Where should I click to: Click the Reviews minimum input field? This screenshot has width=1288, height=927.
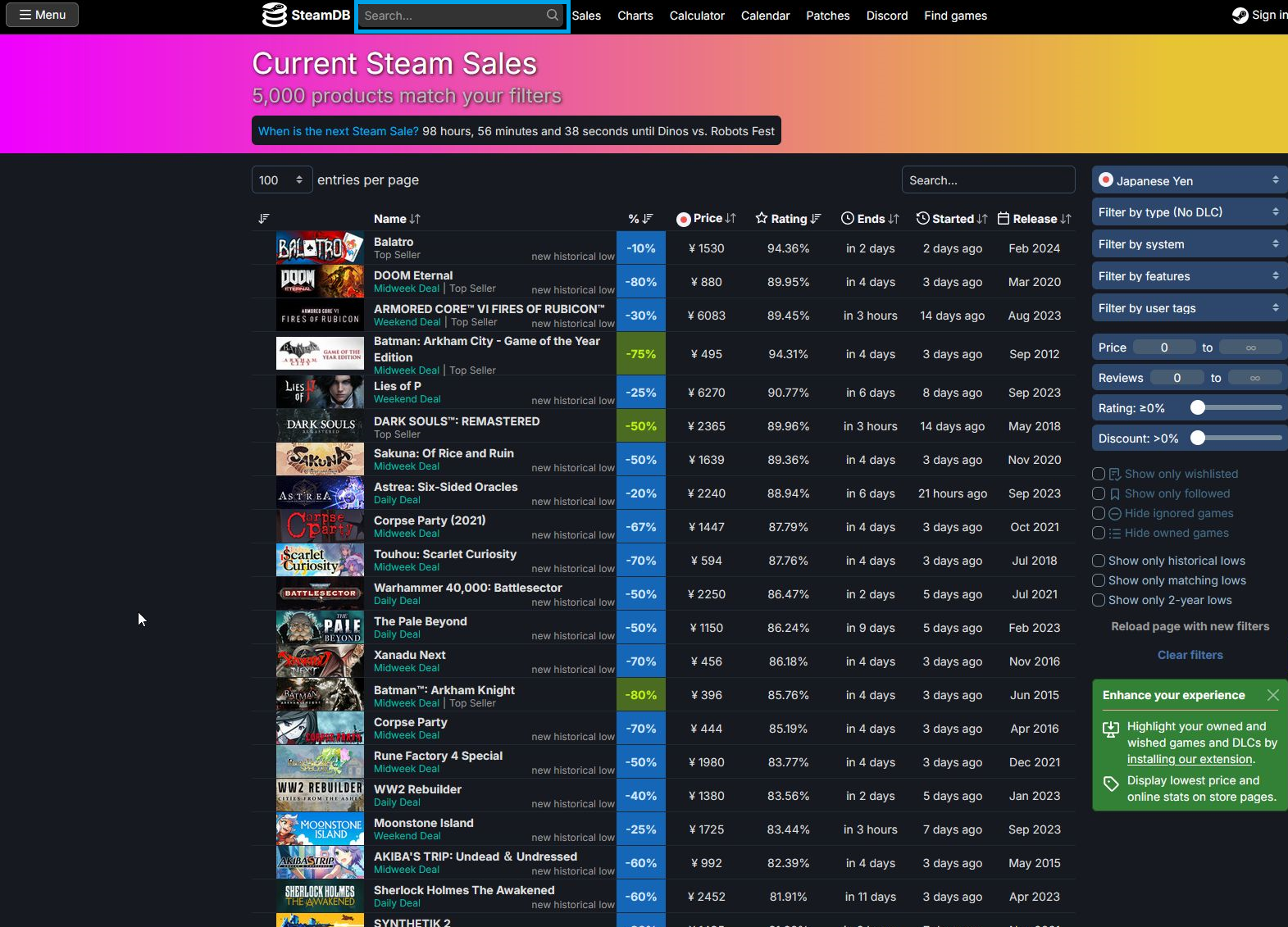1177,378
